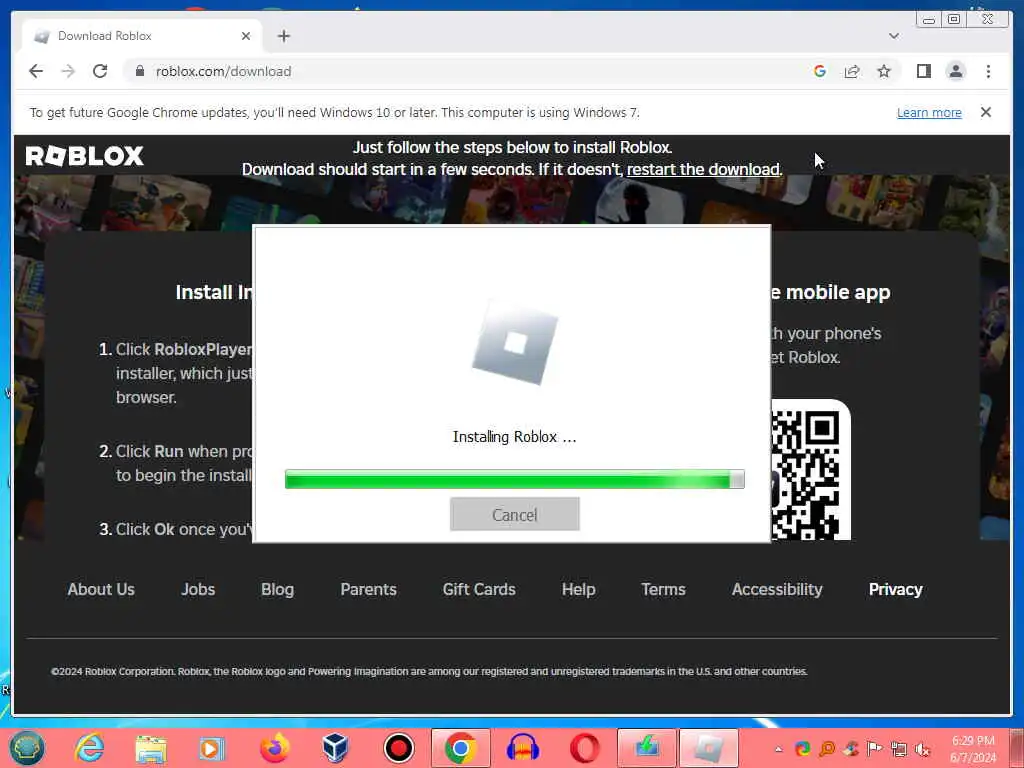Click the Roblox installer progress bar
Screen dimensions: 1024x768
click(x=515, y=480)
